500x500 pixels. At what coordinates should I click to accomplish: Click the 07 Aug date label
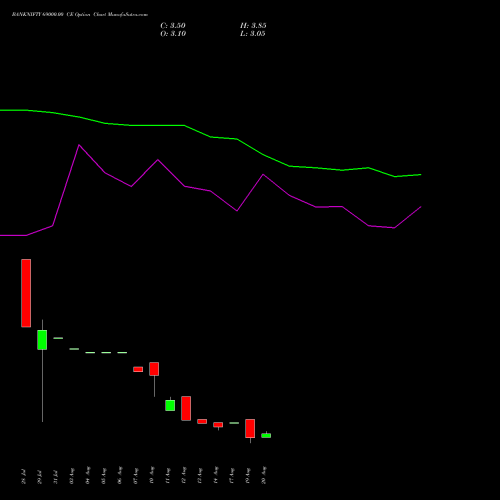pos(136,476)
